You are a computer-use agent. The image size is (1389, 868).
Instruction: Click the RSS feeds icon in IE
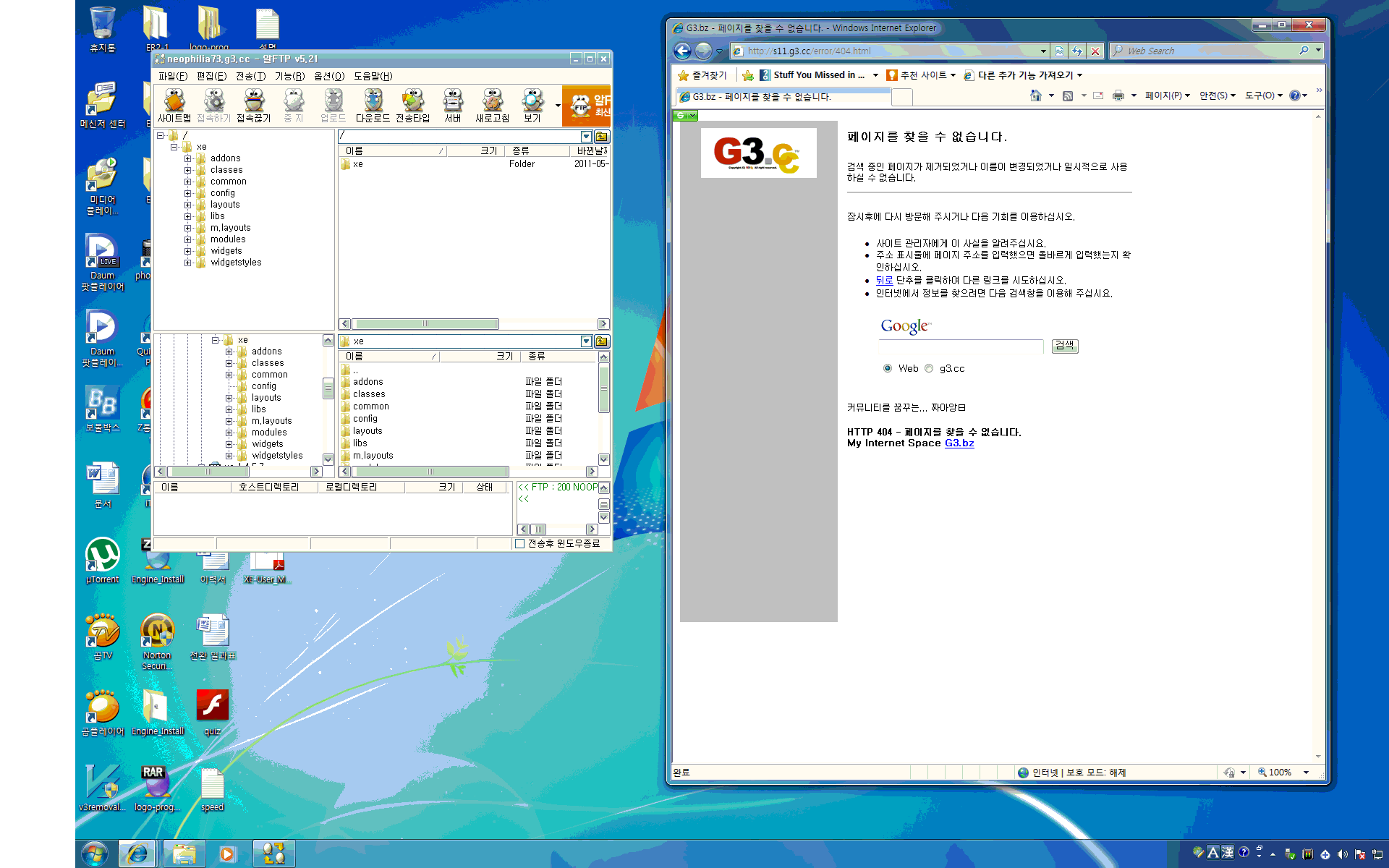tap(1068, 95)
